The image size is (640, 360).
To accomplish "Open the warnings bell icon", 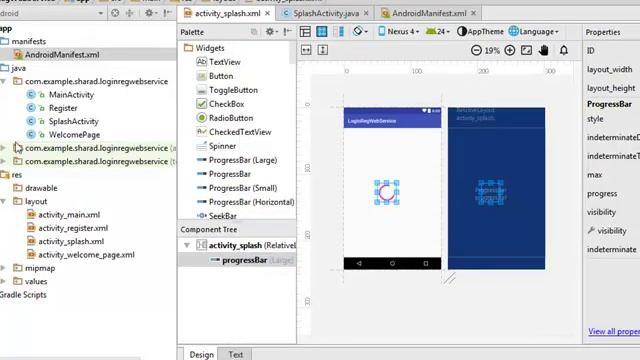I will click(x=564, y=50).
